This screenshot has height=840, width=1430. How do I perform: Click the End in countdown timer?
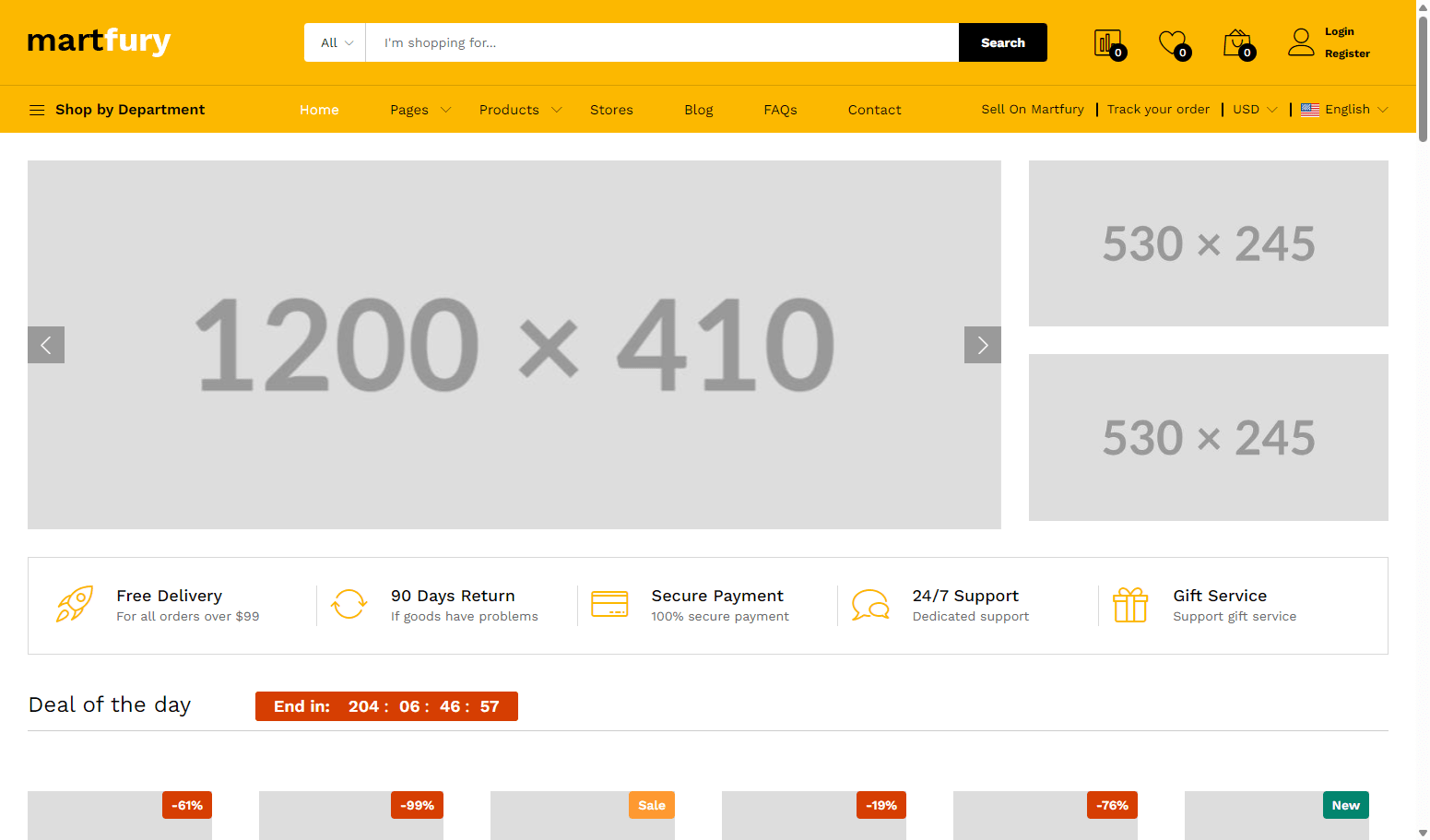(x=386, y=706)
